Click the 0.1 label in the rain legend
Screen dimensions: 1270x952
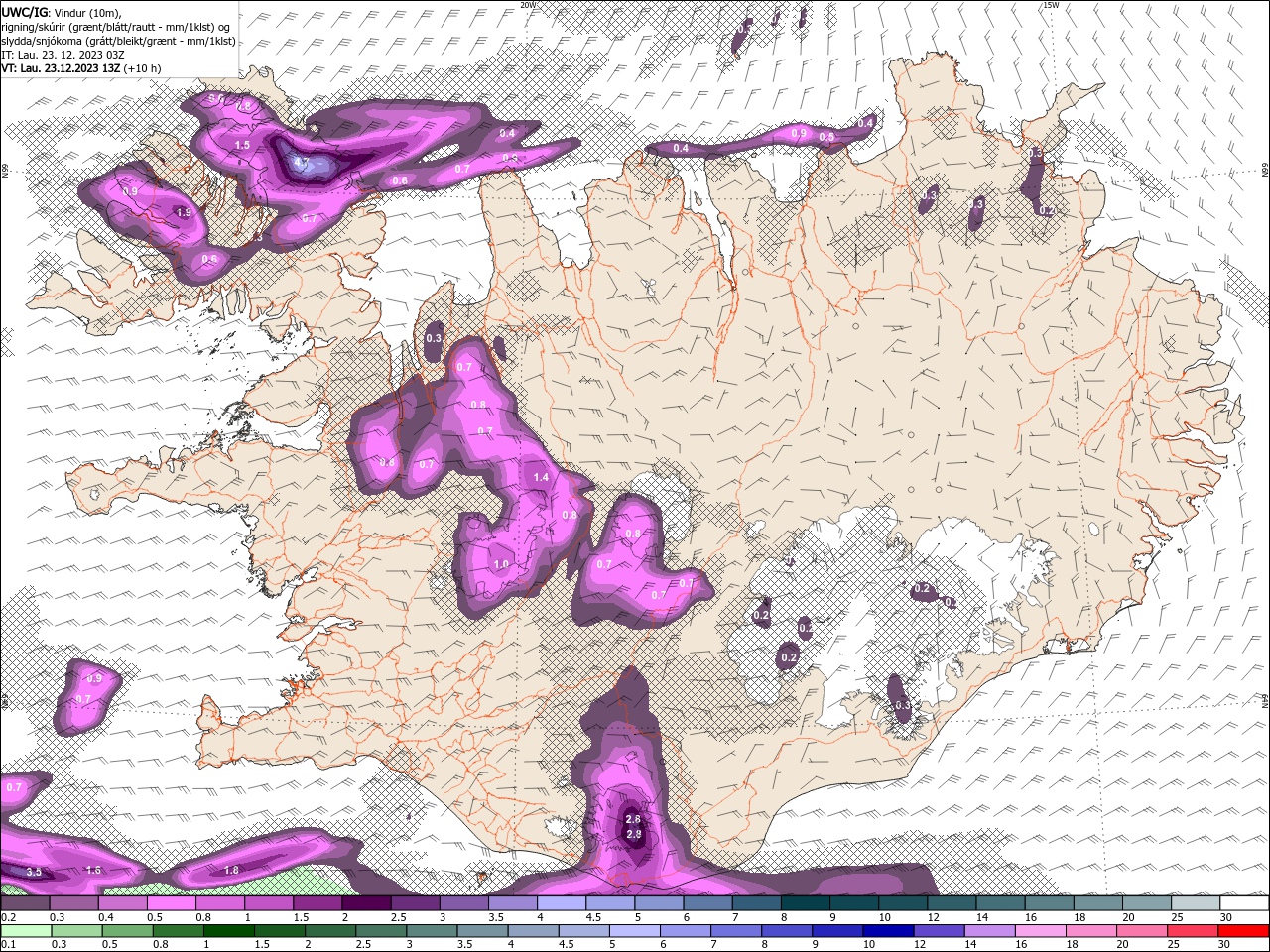pos(7,944)
